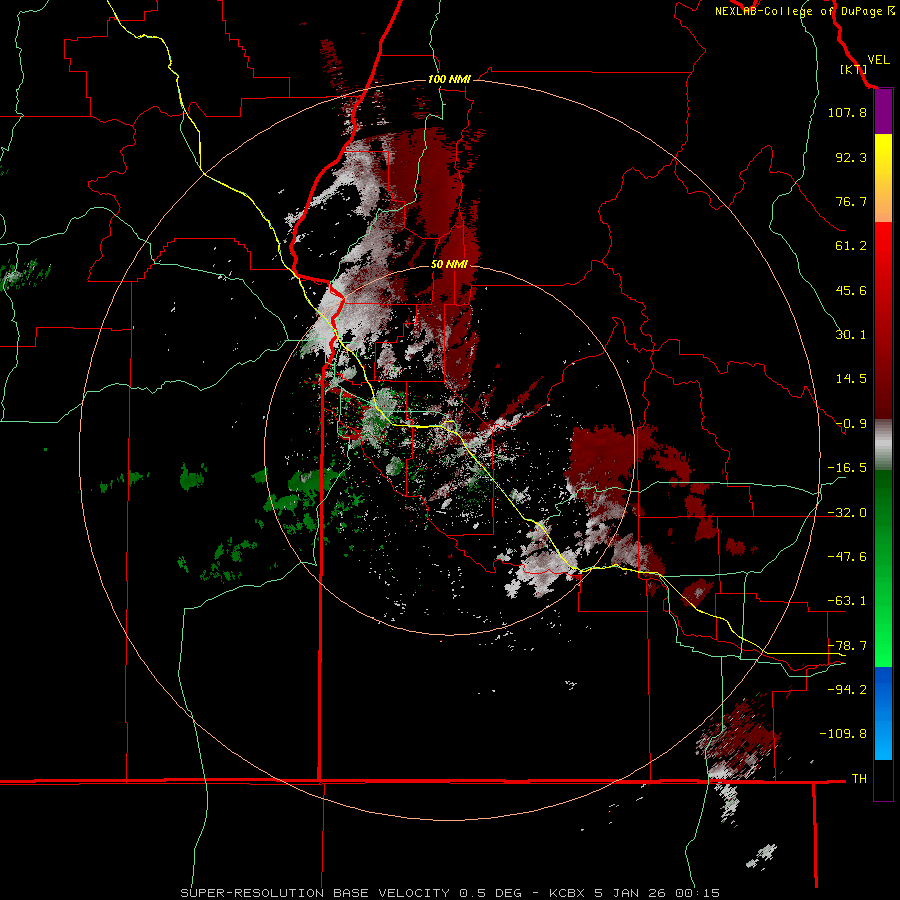Click the Super-Resolution Base Velocity caption text
This screenshot has width=900, height=900.
pos(449,893)
